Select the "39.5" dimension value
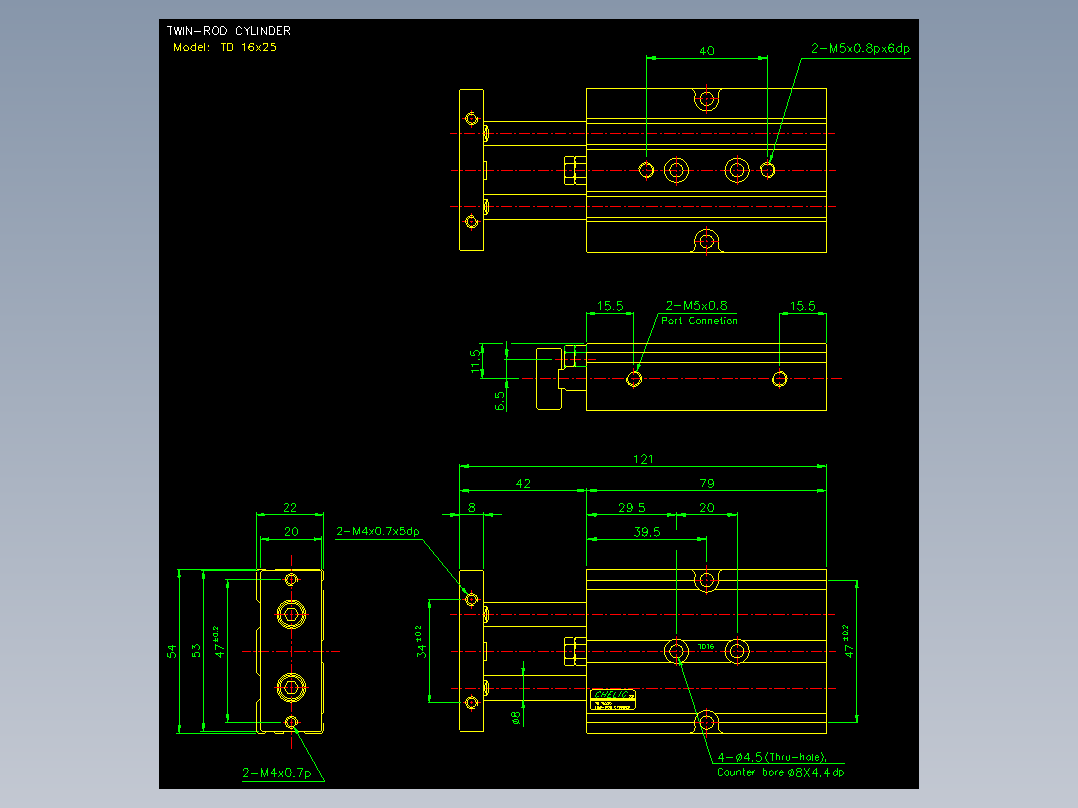Screen dimensions: 1078x808 (x=647, y=532)
